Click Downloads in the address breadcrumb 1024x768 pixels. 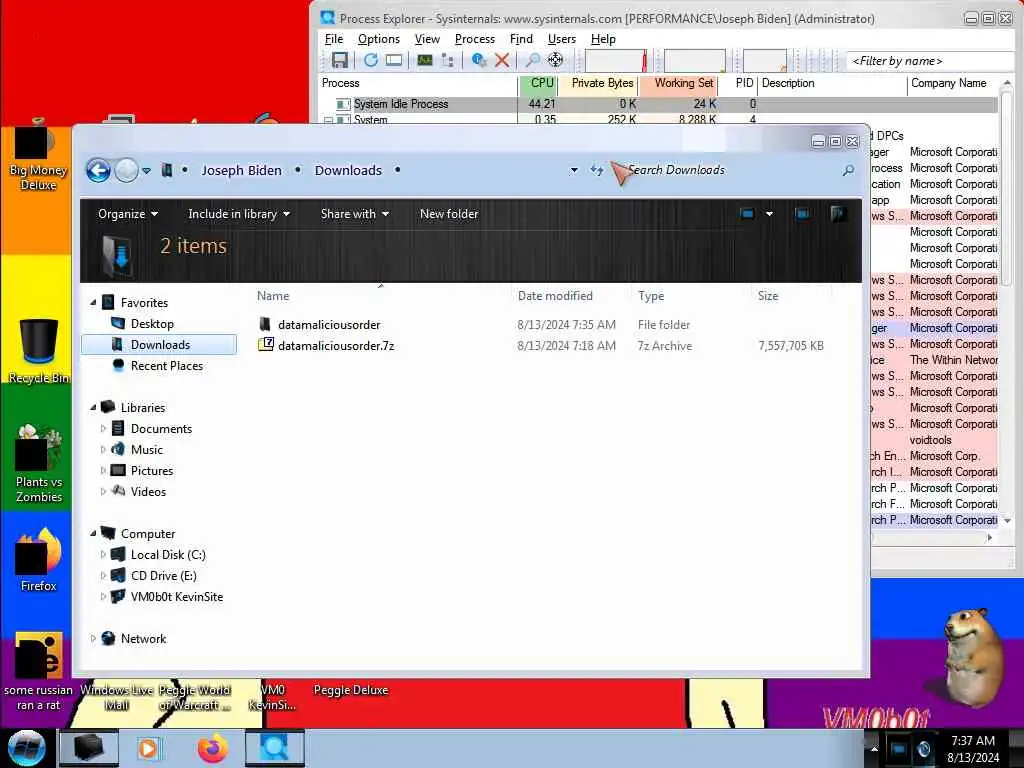tap(348, 170)
